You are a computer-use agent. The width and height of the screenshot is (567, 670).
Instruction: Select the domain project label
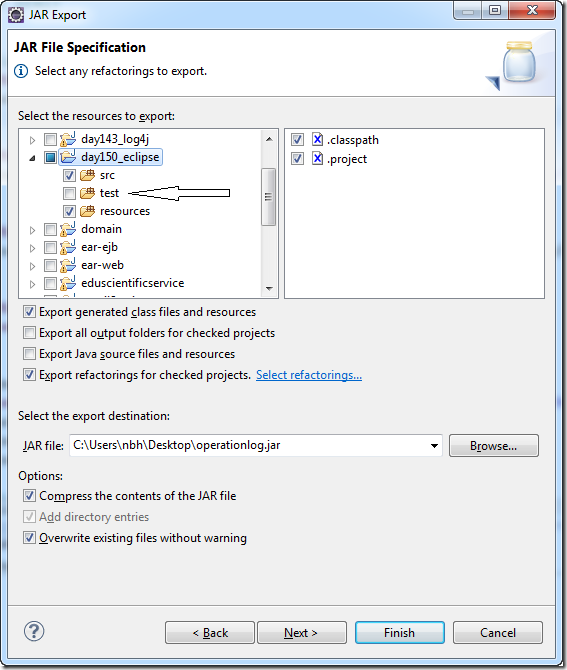coord(101,229)
